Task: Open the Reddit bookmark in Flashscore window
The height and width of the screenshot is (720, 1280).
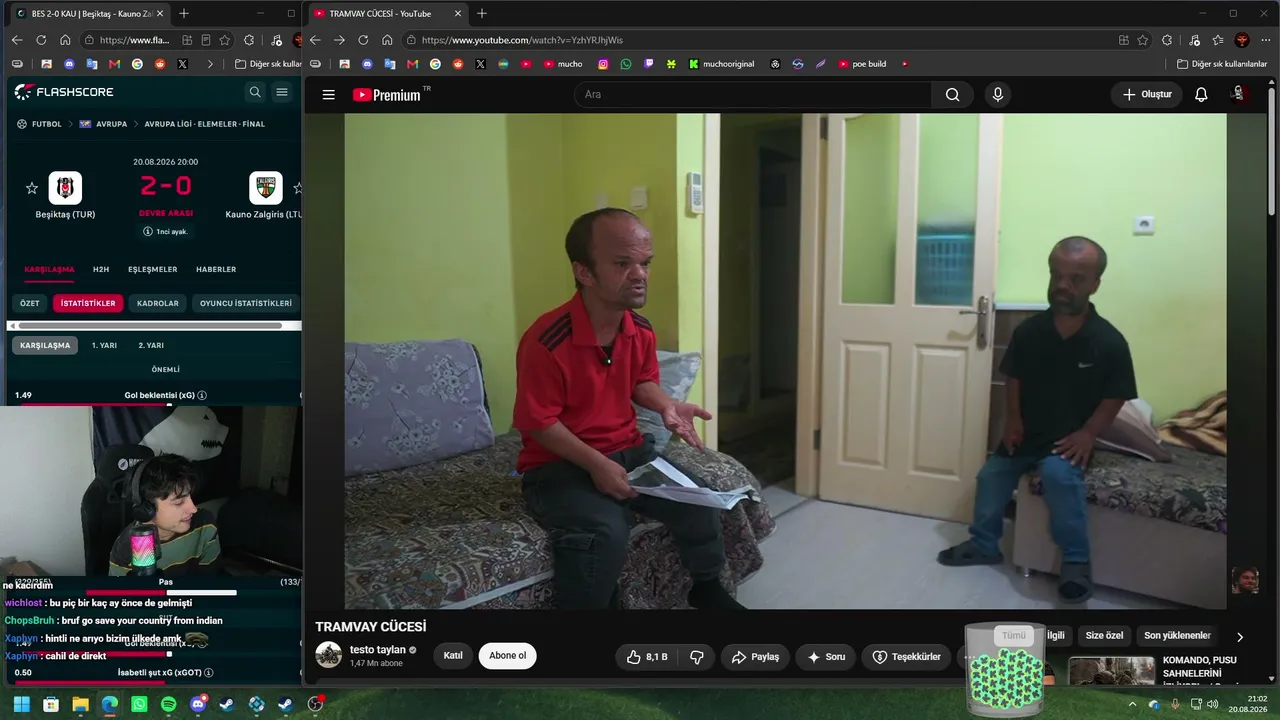Action: pos(160,64)
